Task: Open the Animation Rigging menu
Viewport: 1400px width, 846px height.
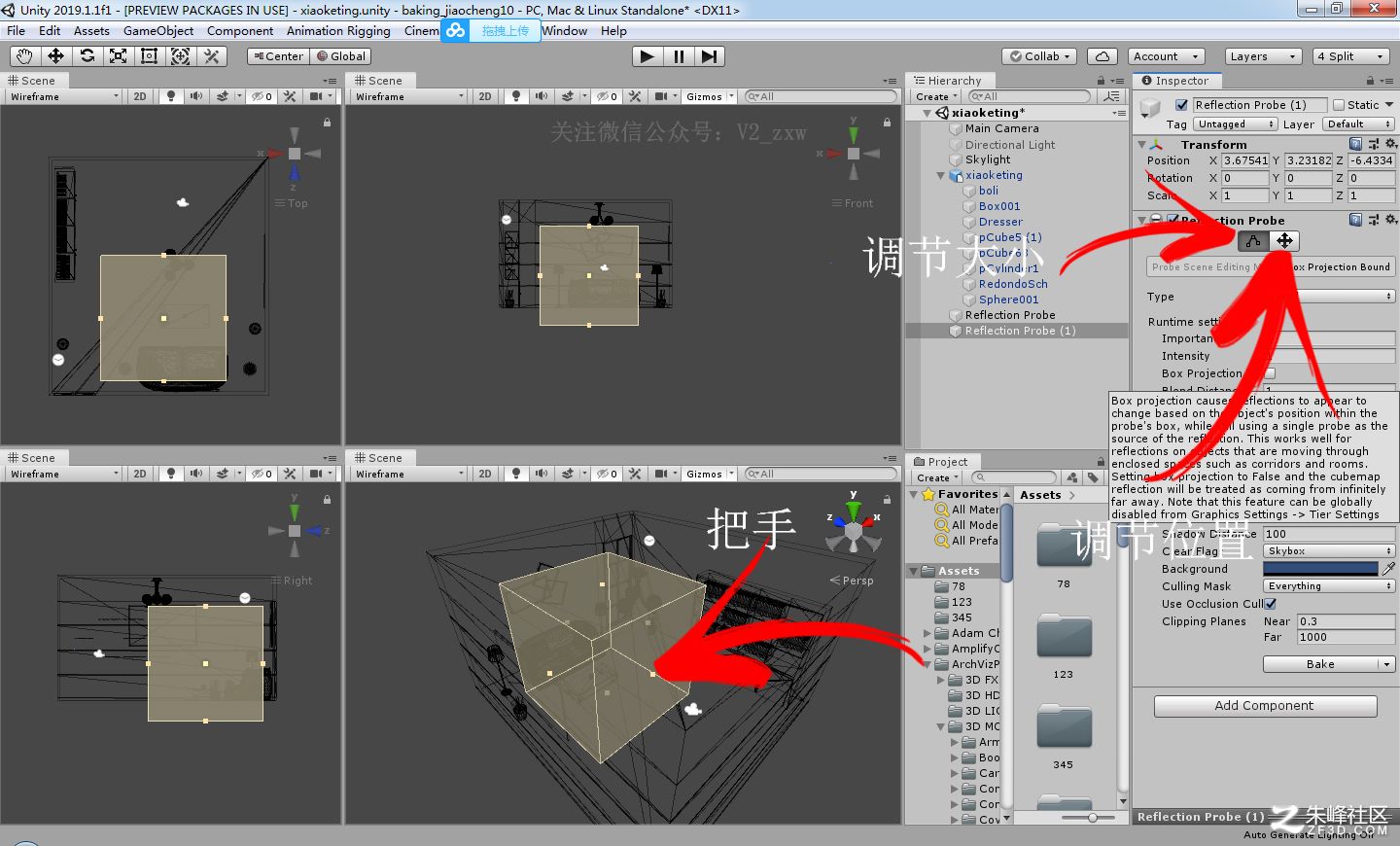Action: 338,30
